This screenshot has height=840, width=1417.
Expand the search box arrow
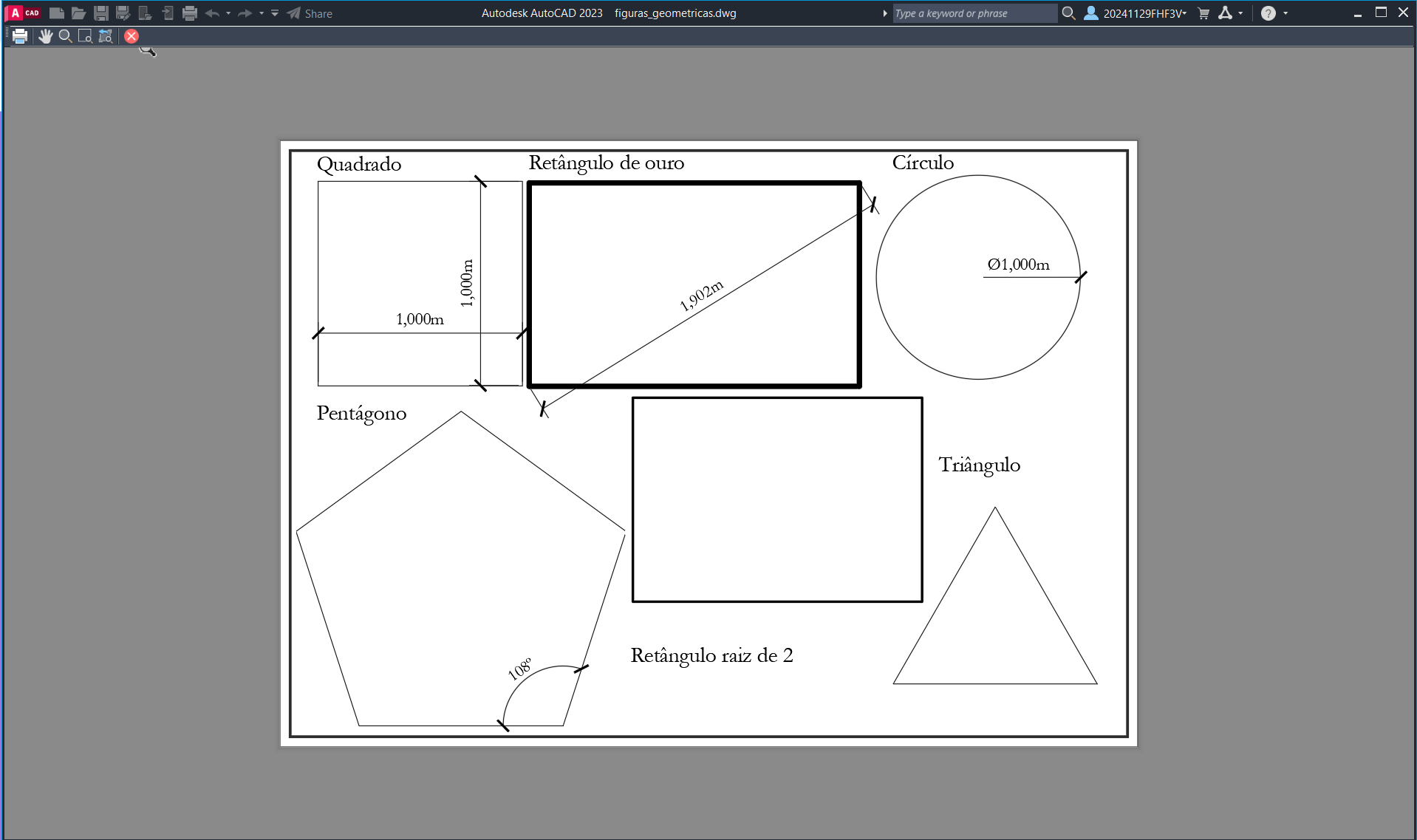pyautogui.click(x=885, y=13)
